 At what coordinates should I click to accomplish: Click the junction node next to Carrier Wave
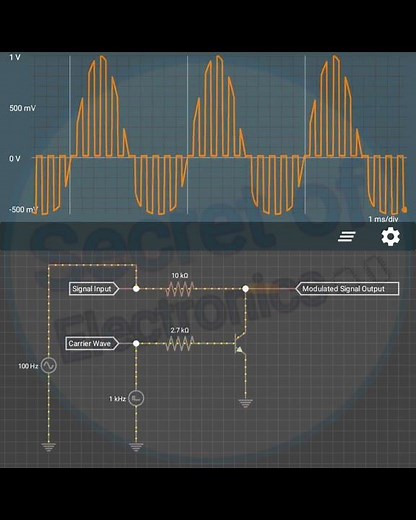pyautogui.click(x=136, y=343)
